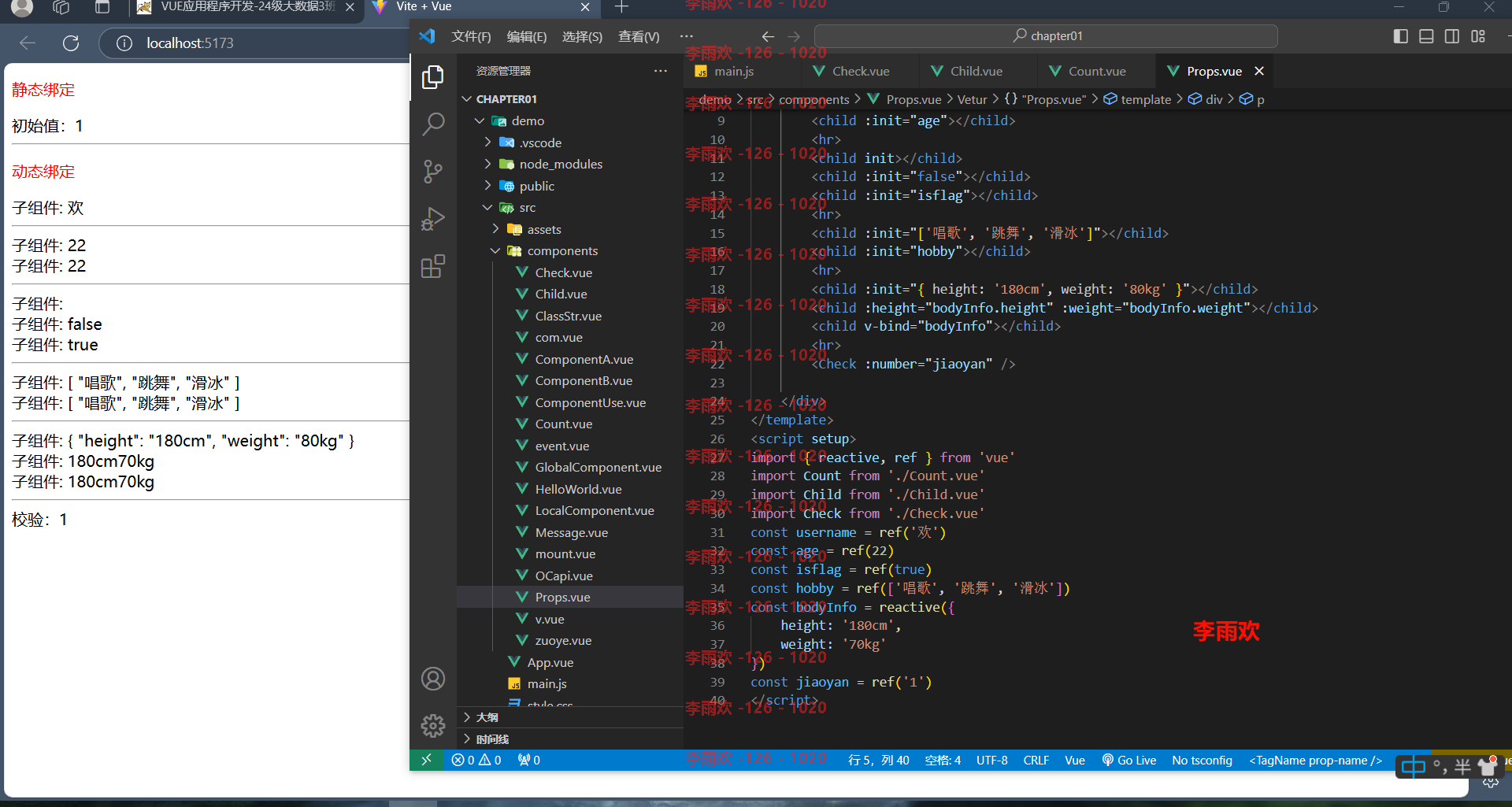Show errors and warnings in the status bar
The width and height of the screenshot is (1512, 807).
click(x=476, y=760)
